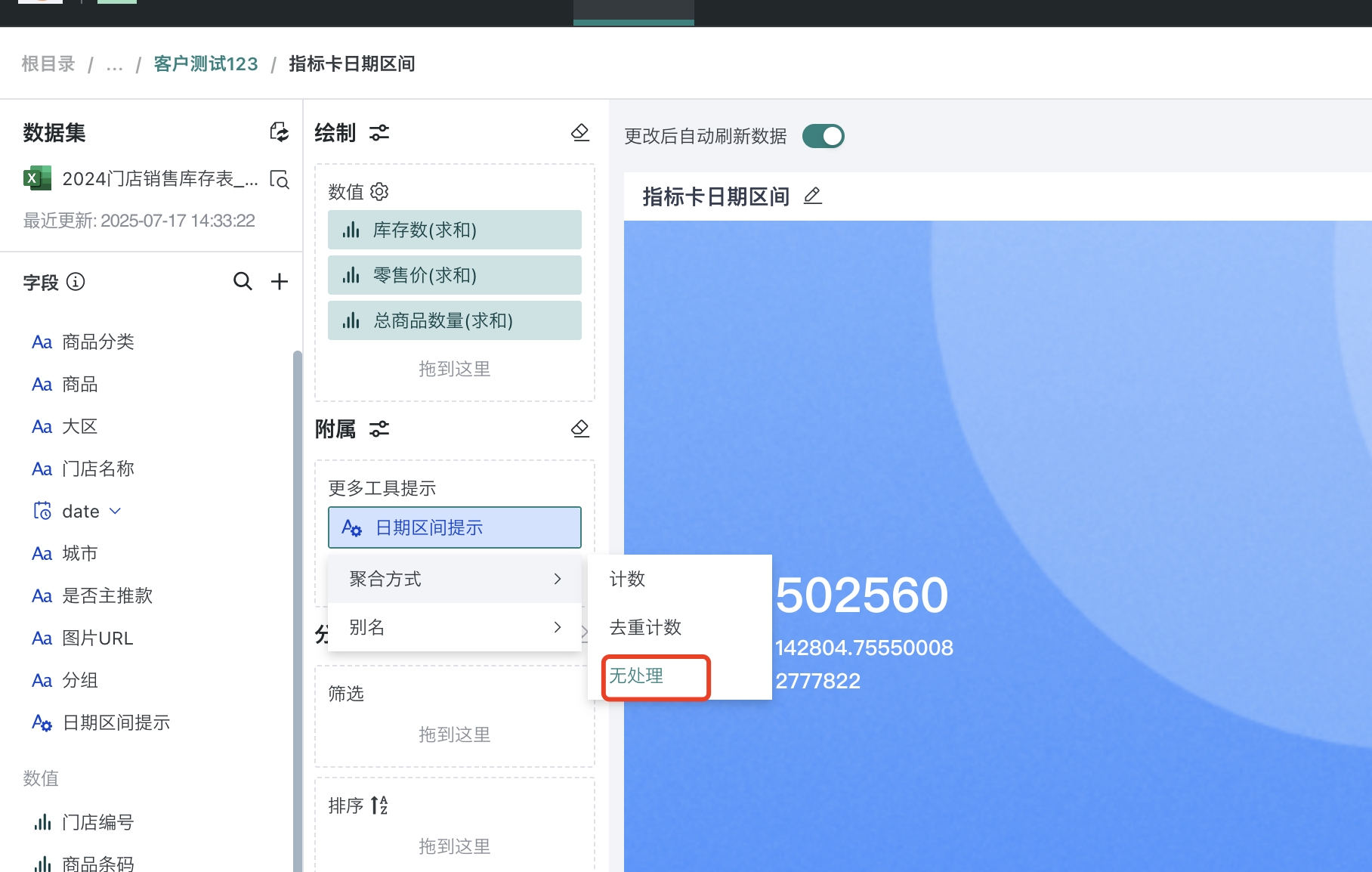Click the calculated-field icon in 日期区间提示 pill
Viewport: 1372px width, 872px height.
click(352, 527)
